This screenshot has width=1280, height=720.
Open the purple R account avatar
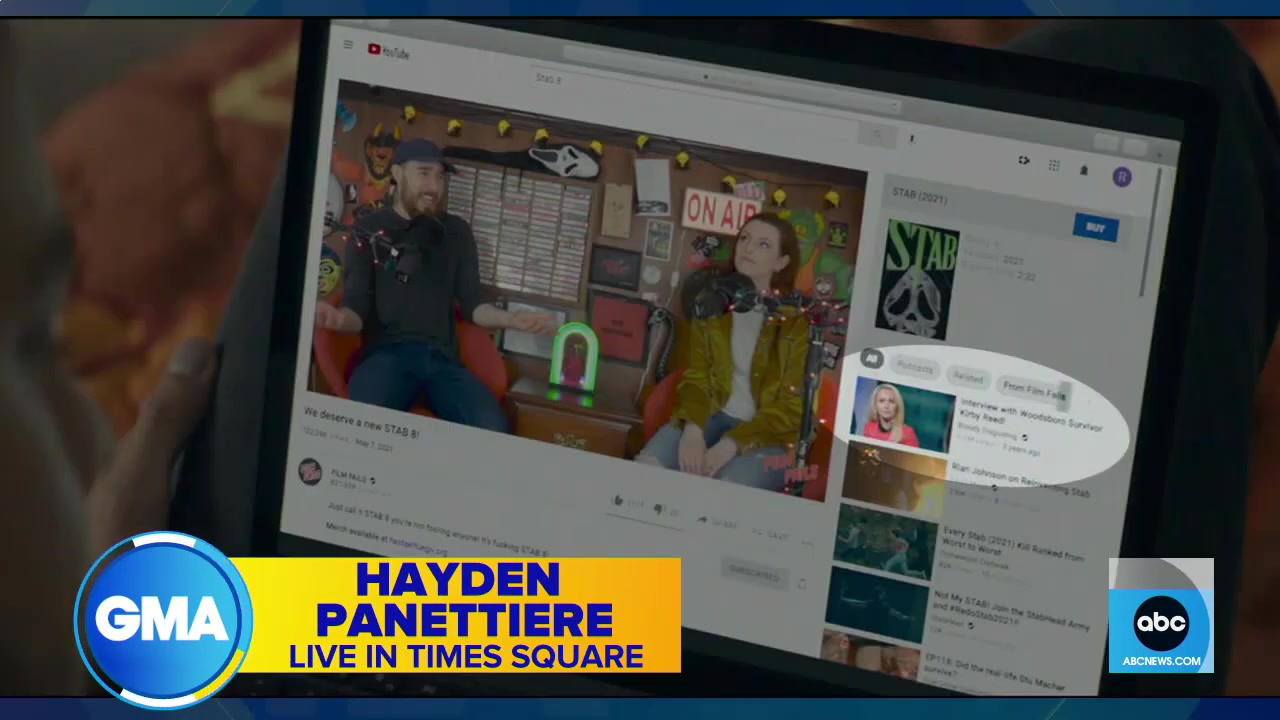coord(1122,177)
